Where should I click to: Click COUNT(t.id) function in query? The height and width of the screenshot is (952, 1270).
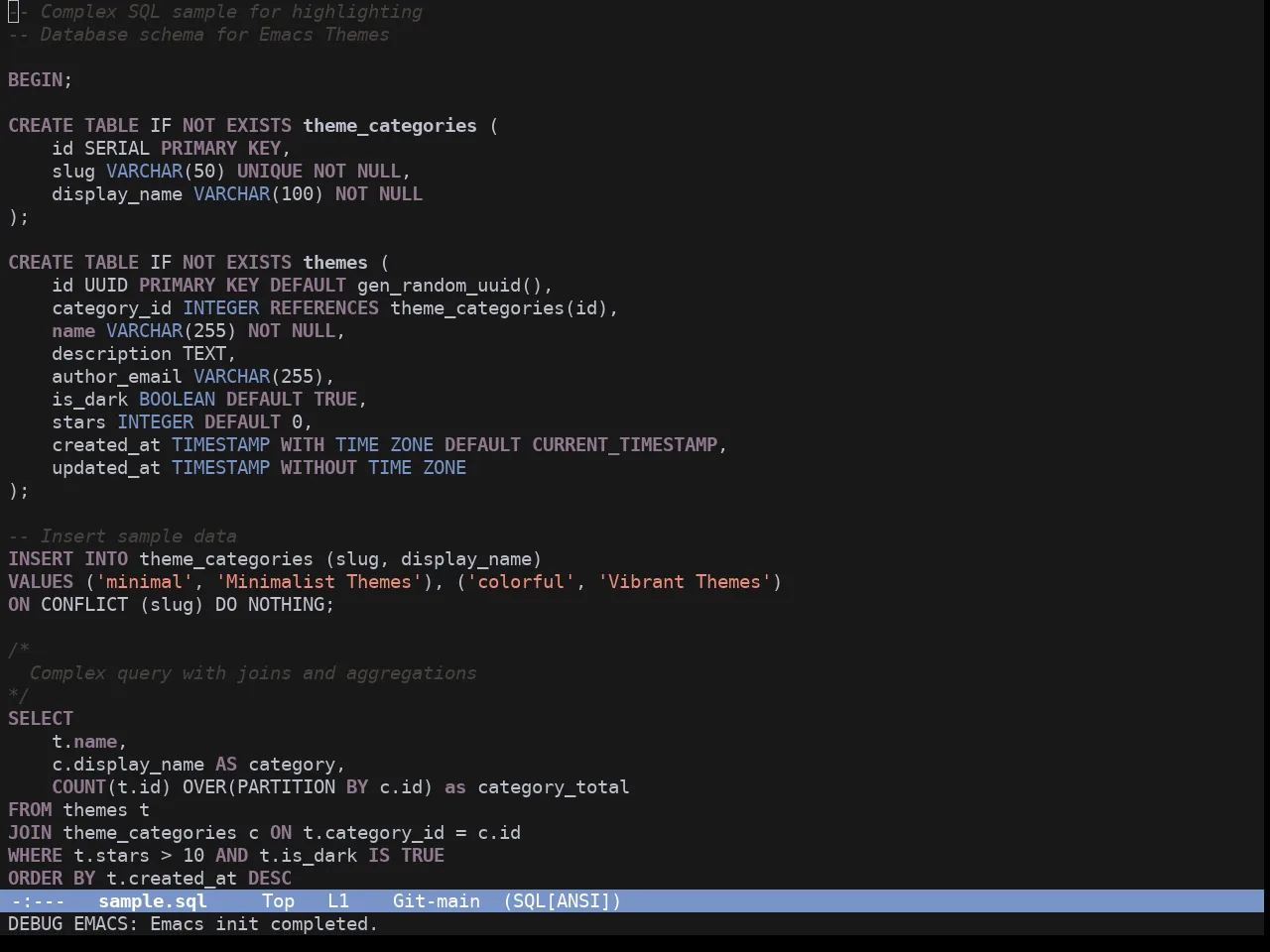[111, 787]
